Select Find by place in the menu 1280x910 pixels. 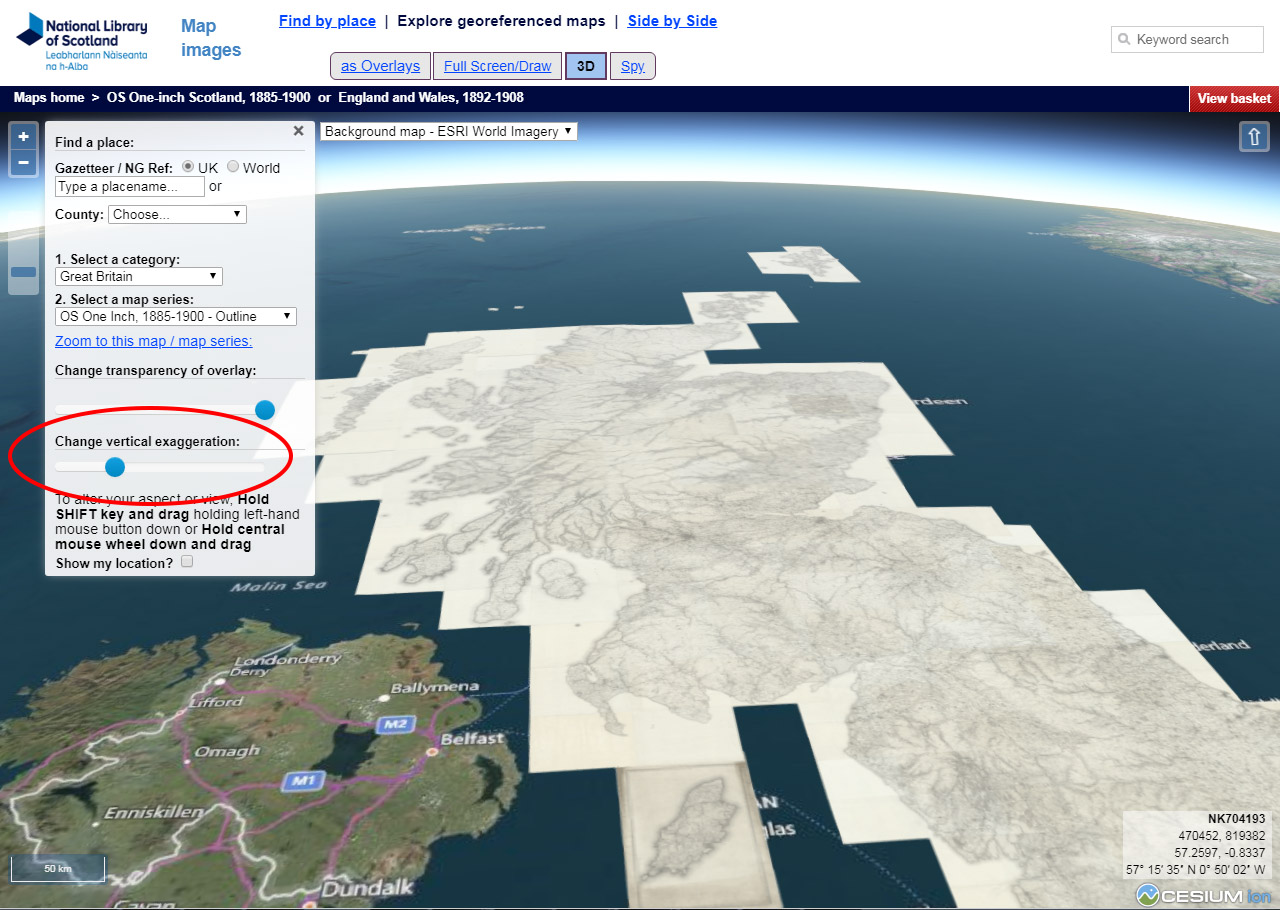coord(327,20)
